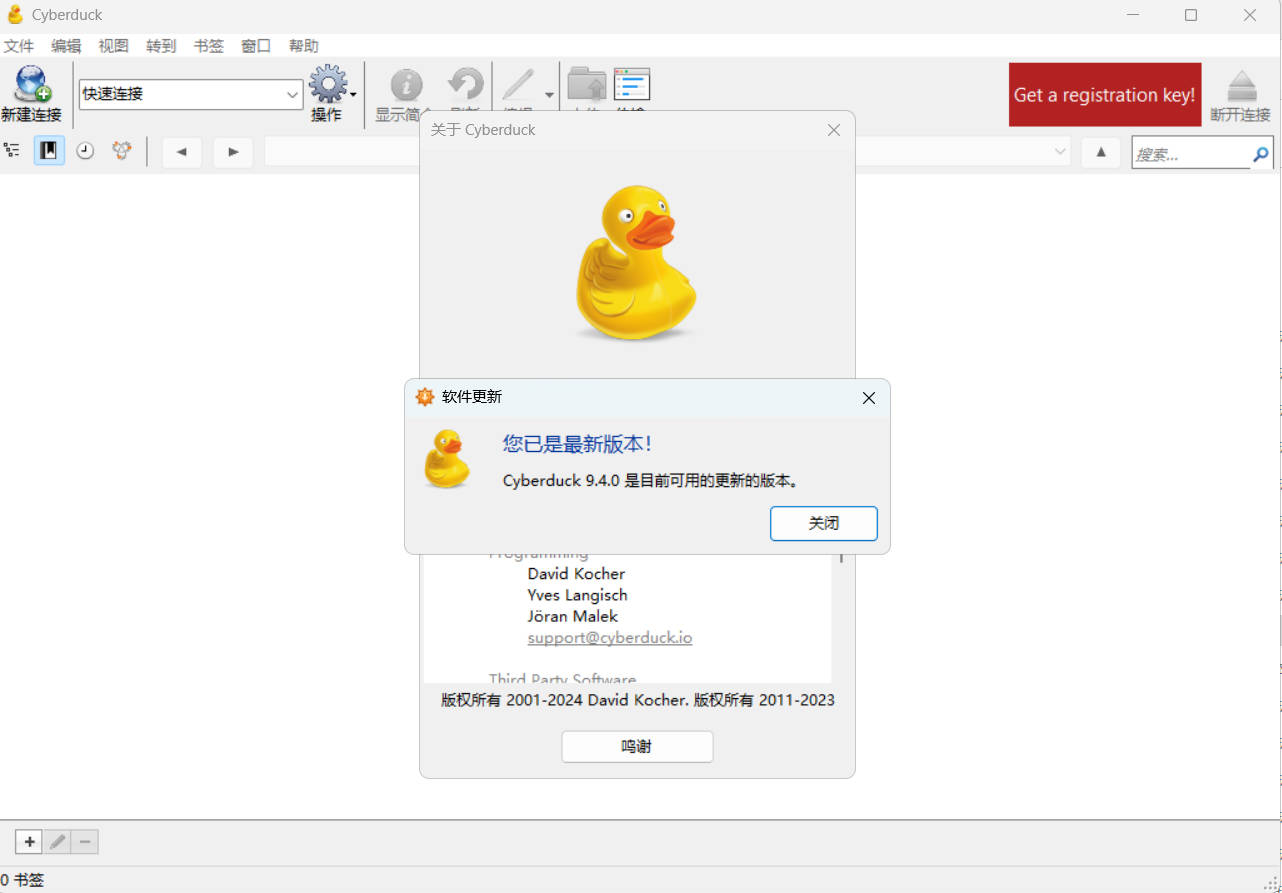Show the history view in the sidebar
This screenshot has height=893, width=1282.
tap(85, 150)
